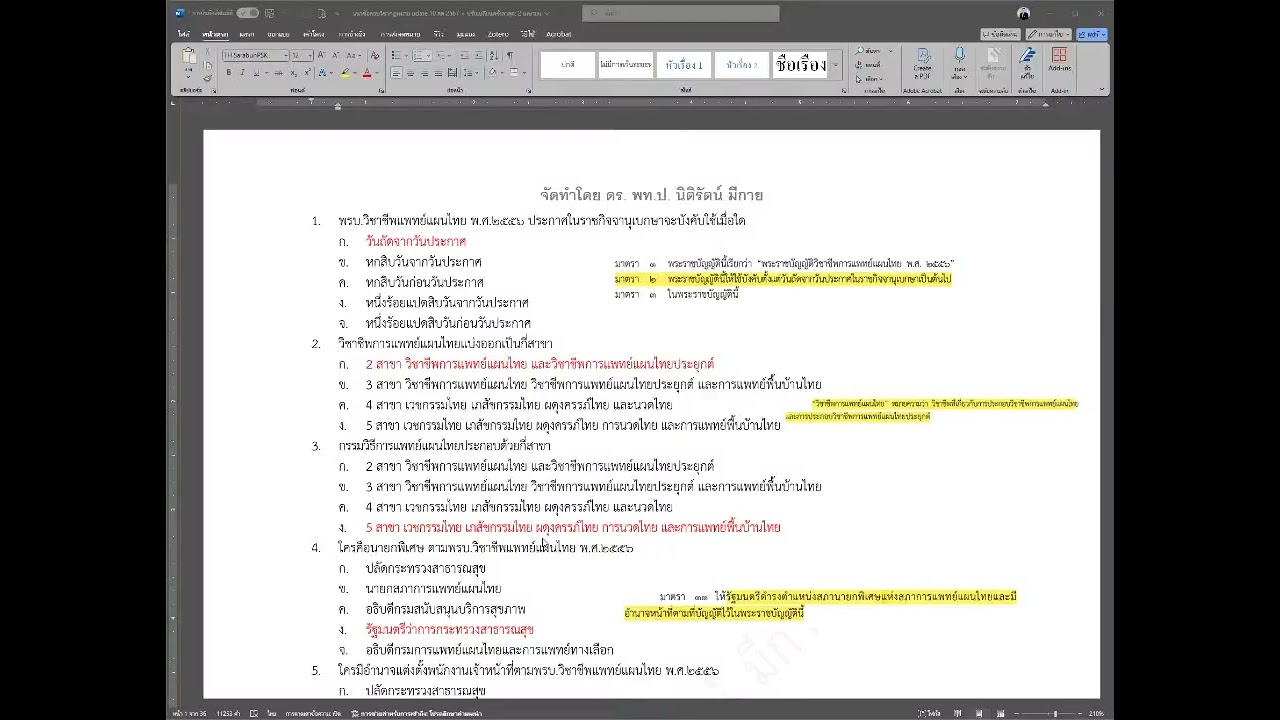This screenshot has height=720, width=1280.
Task: Apply the หัวเรื่อง 1 style
Action: pyautogui.click(x=684, y=65)
